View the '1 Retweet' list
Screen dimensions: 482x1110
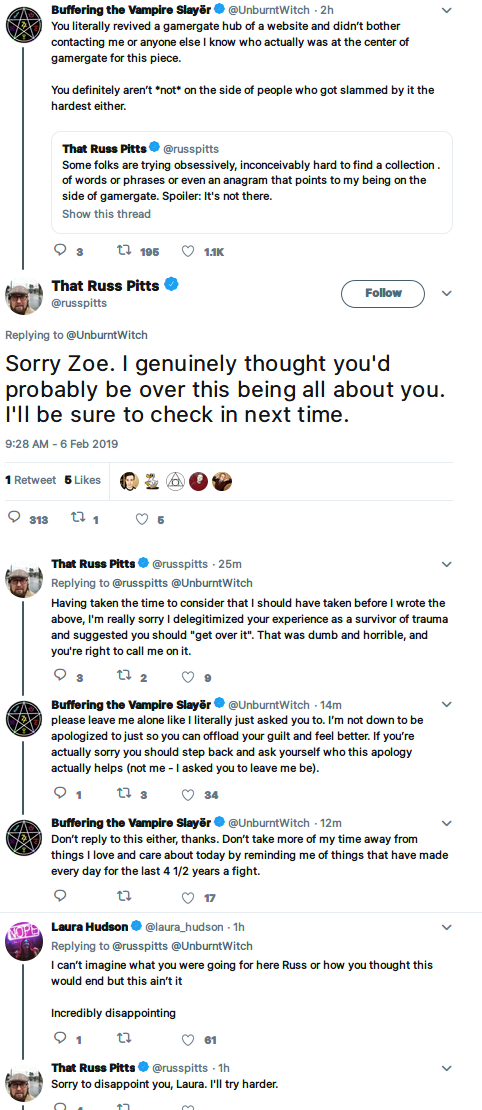[30, 480]
